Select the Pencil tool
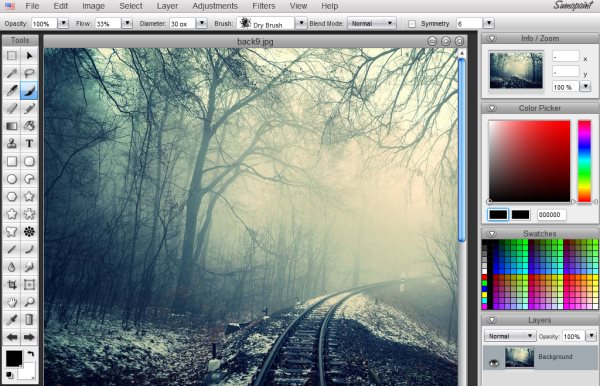 click(x=29, y=108)
